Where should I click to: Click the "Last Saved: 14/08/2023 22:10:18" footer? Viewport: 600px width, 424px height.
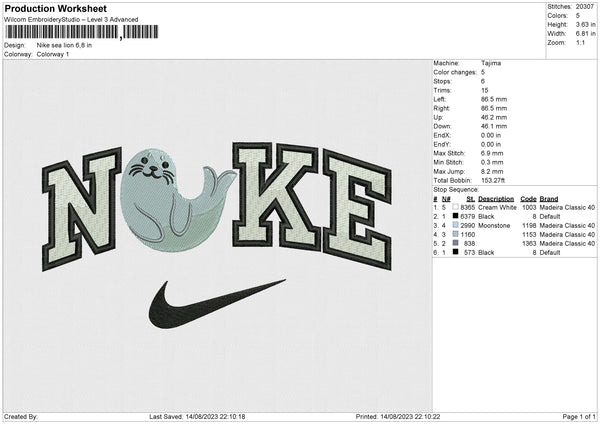[197, 417]
